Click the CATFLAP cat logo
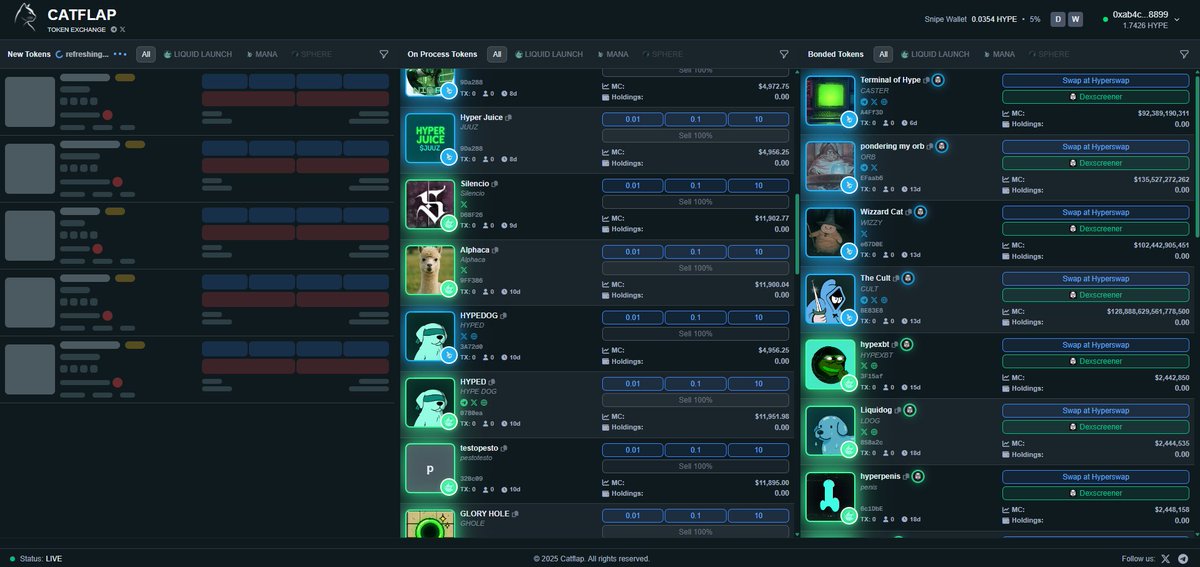This screenshot has width=1200, height=567. [x=25, y=17]
